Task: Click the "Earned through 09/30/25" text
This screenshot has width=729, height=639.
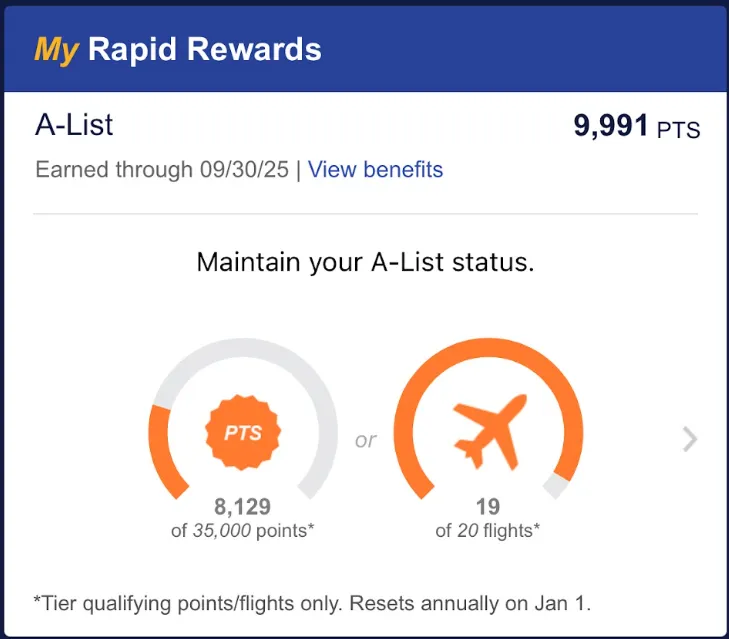Action: (x=161, y=169)
